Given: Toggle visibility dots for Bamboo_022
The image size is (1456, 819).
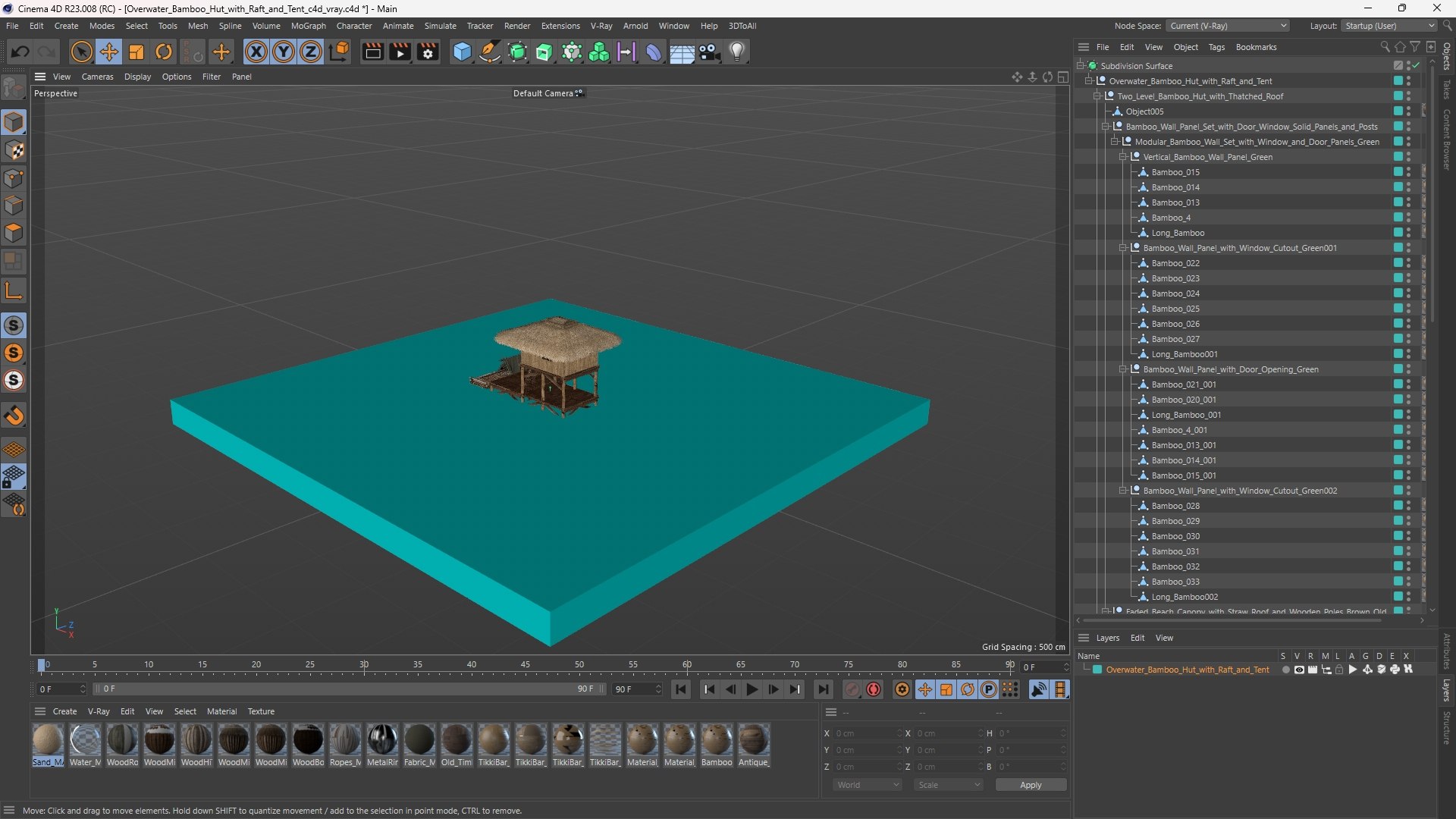Looking at the screenshot, I should point(1409,263).
